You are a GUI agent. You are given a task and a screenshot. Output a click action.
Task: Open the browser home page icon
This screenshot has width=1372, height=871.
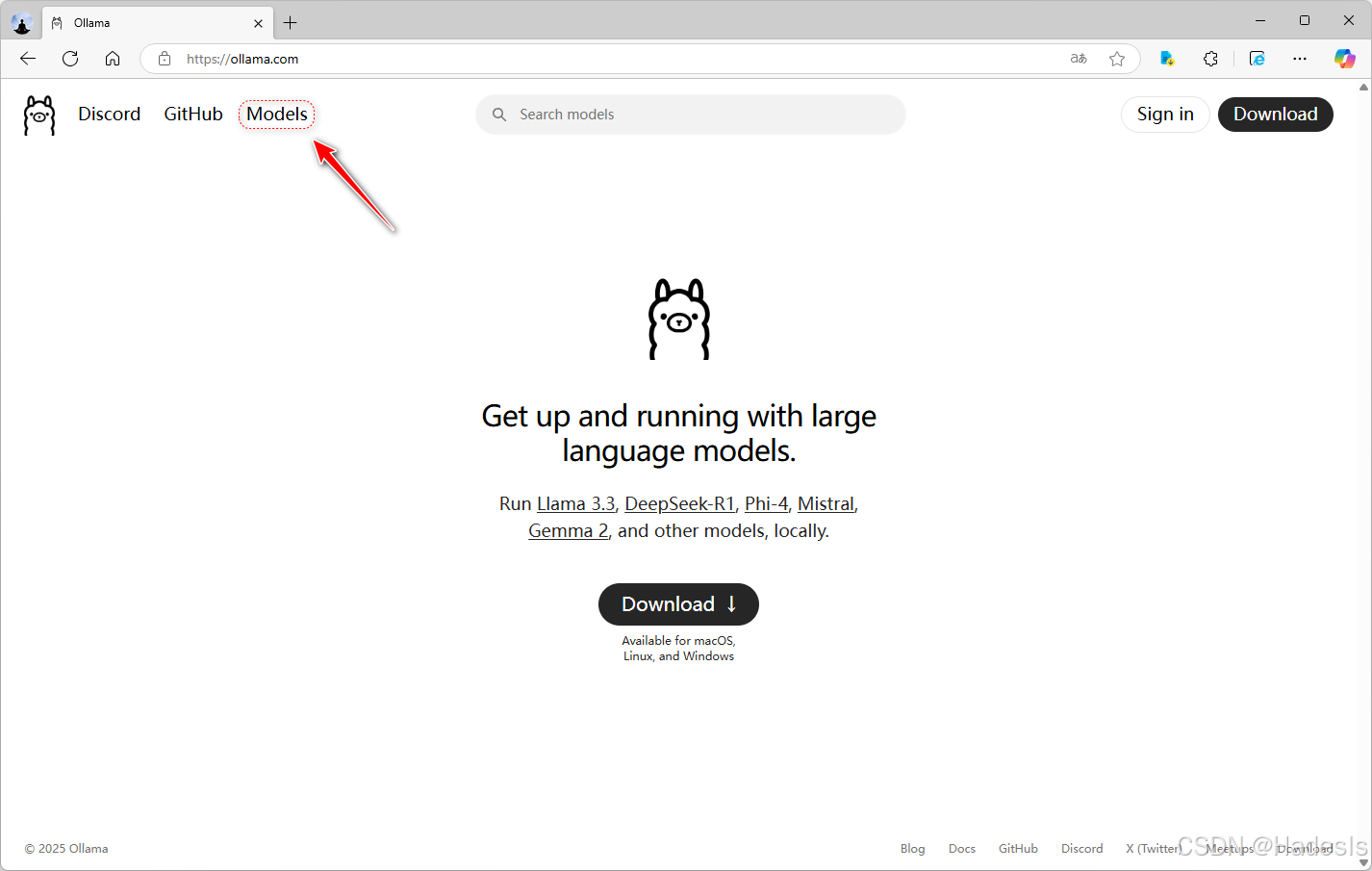click(x=113, y=59)
